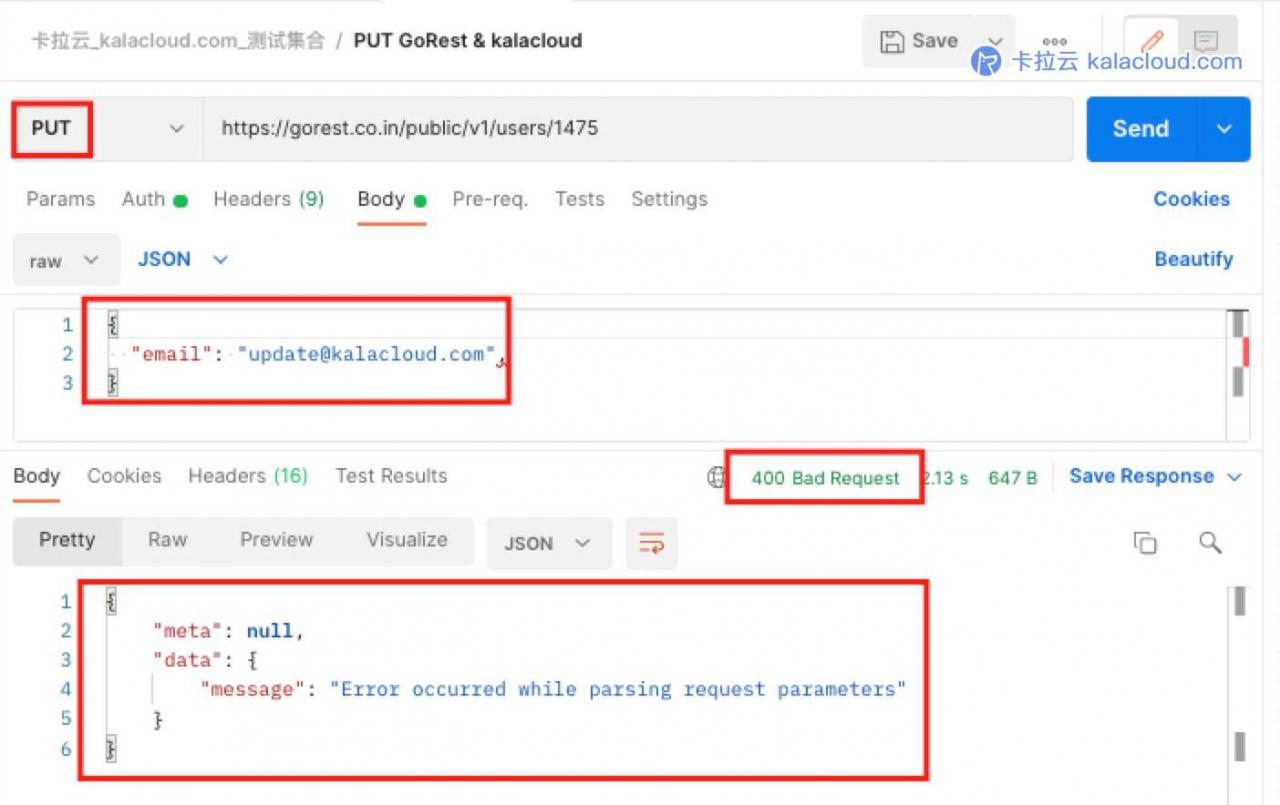Click the 2.13 s response time

(944, 478)
